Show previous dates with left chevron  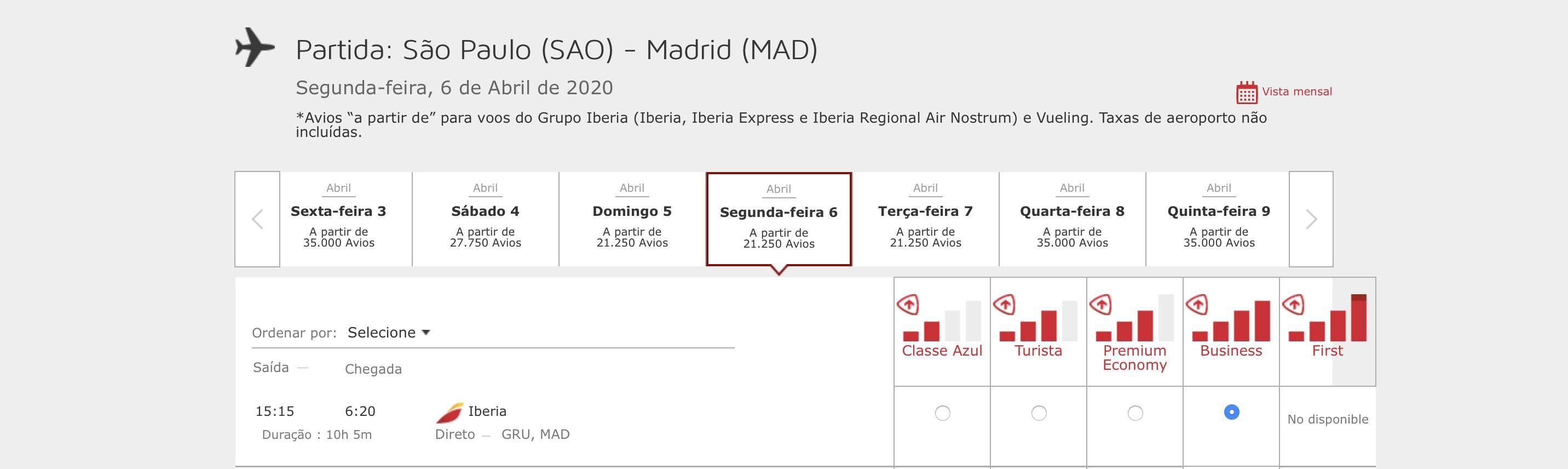click(257, 219)
